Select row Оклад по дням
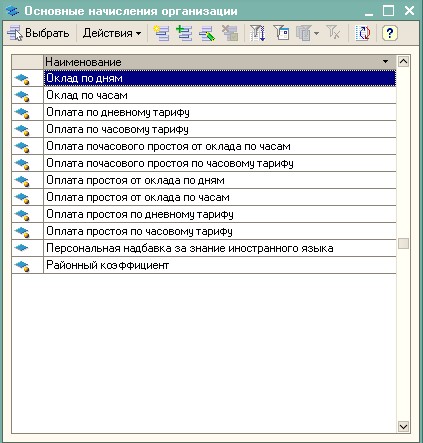Image resolution: width=423 pixels, height=443 pixels. (220, 78)
